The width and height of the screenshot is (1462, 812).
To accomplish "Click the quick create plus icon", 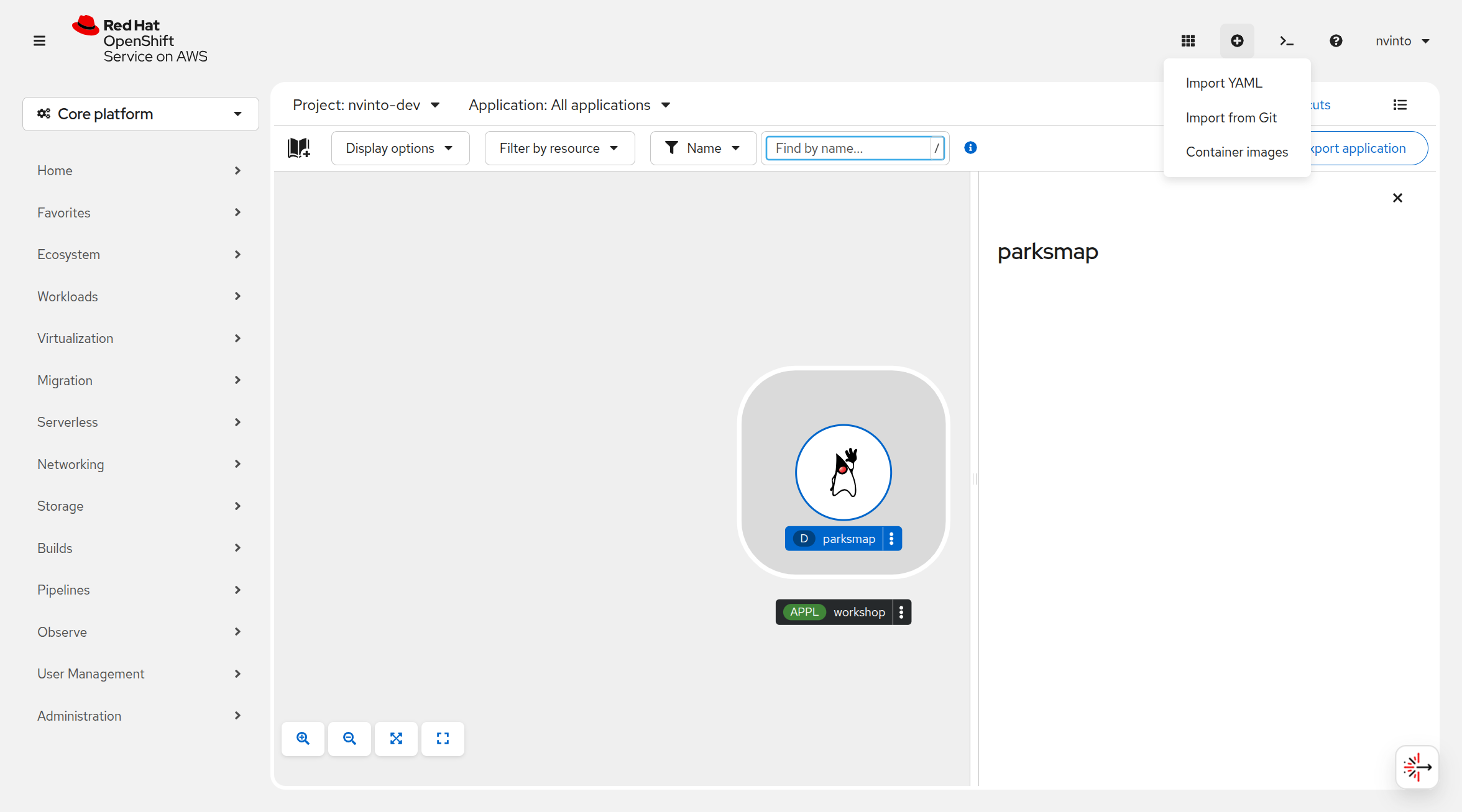I will 1237,41.
